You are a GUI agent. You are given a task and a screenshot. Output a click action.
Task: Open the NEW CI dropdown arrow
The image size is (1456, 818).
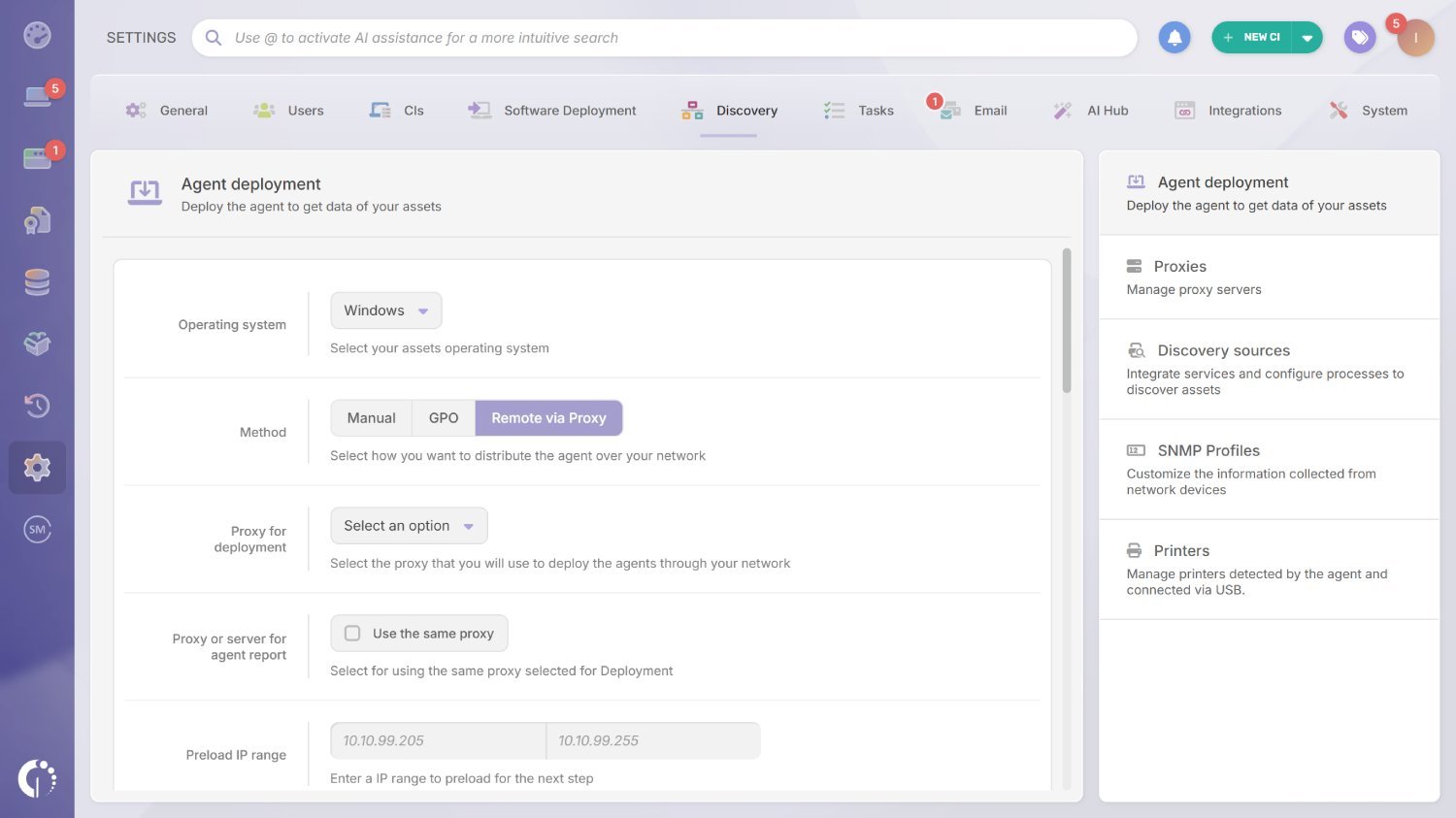[1307, 37]
